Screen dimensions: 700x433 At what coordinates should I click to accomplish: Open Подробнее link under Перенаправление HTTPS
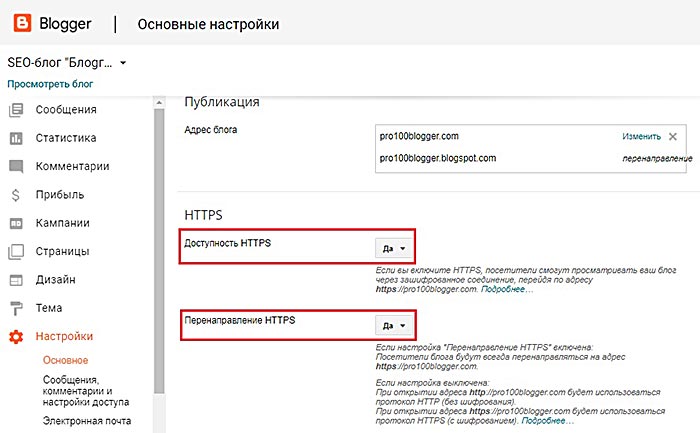click(x=547, y=421)
